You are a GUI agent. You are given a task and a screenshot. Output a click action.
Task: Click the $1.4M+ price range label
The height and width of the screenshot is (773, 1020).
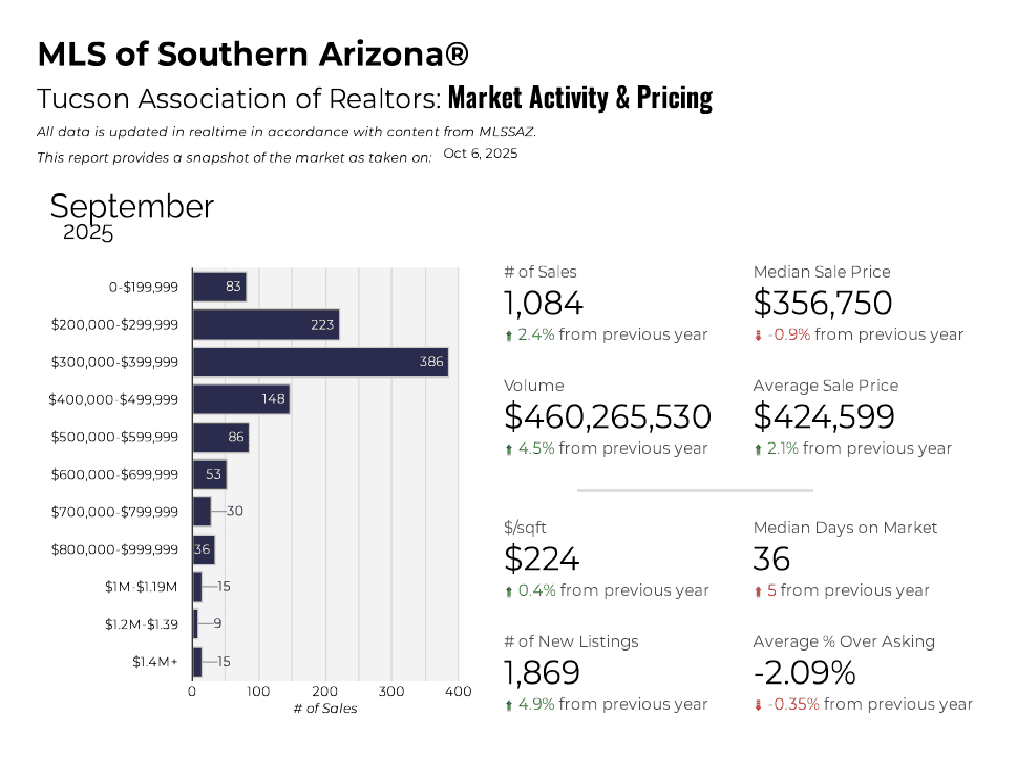[154, 661]
